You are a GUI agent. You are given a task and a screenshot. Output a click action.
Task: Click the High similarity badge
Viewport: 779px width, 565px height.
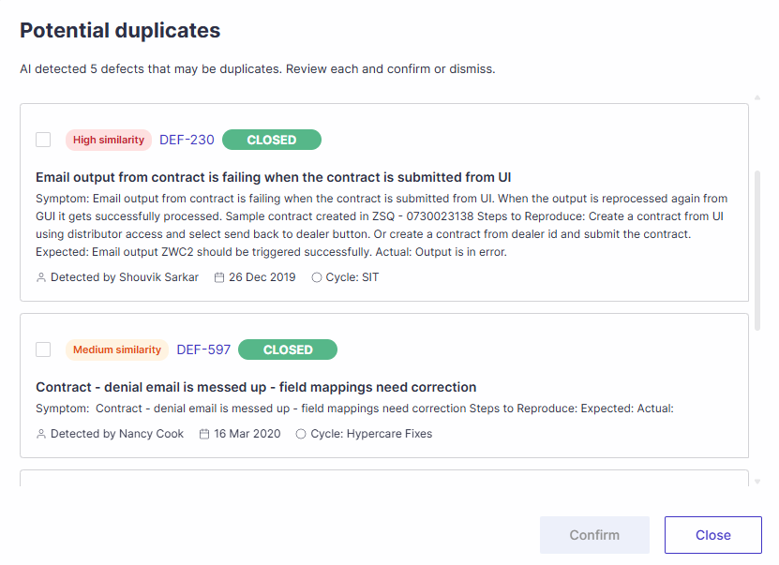108,140
